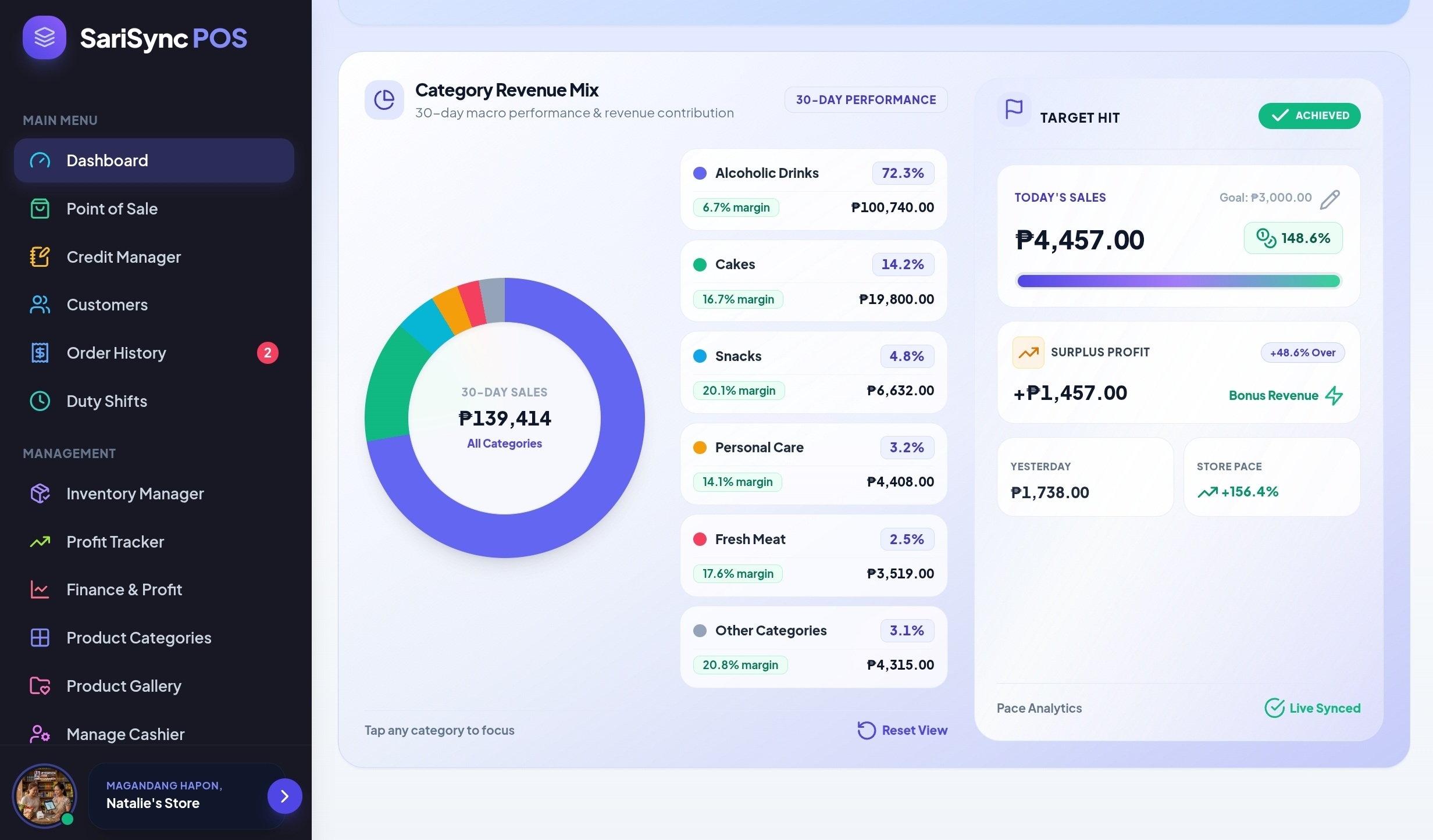Click the SariSync POS logo icon
The width and height of the screenshot is (1433, 840).
(44, 38)
